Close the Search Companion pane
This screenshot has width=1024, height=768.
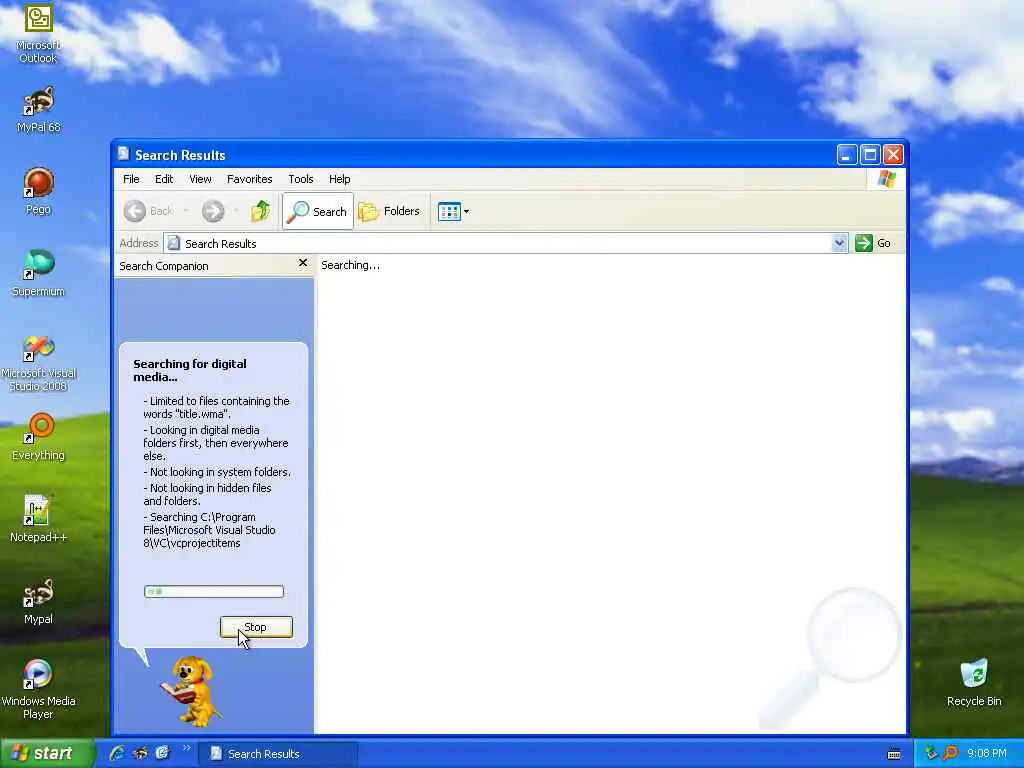pos(302,263)
